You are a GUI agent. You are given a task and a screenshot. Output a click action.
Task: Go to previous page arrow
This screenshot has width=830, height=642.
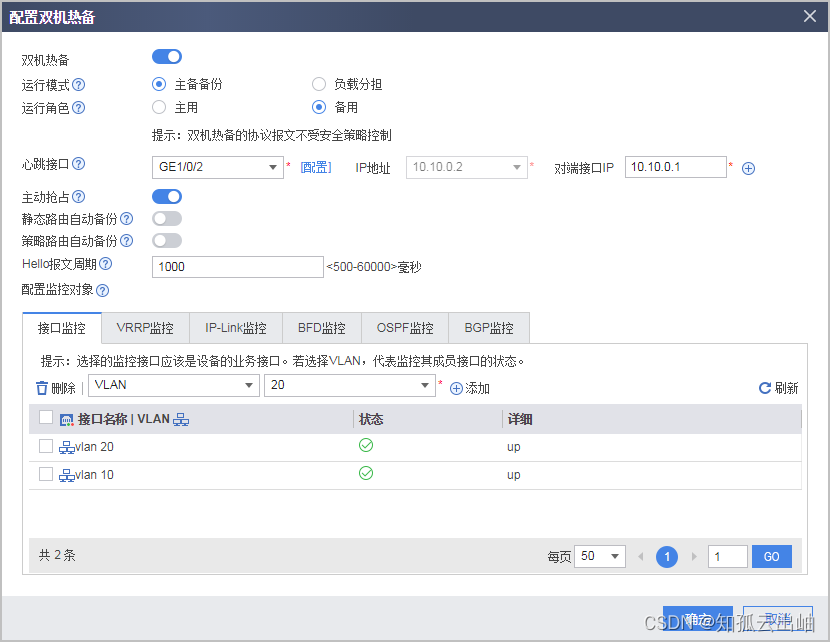click(640, 556)
